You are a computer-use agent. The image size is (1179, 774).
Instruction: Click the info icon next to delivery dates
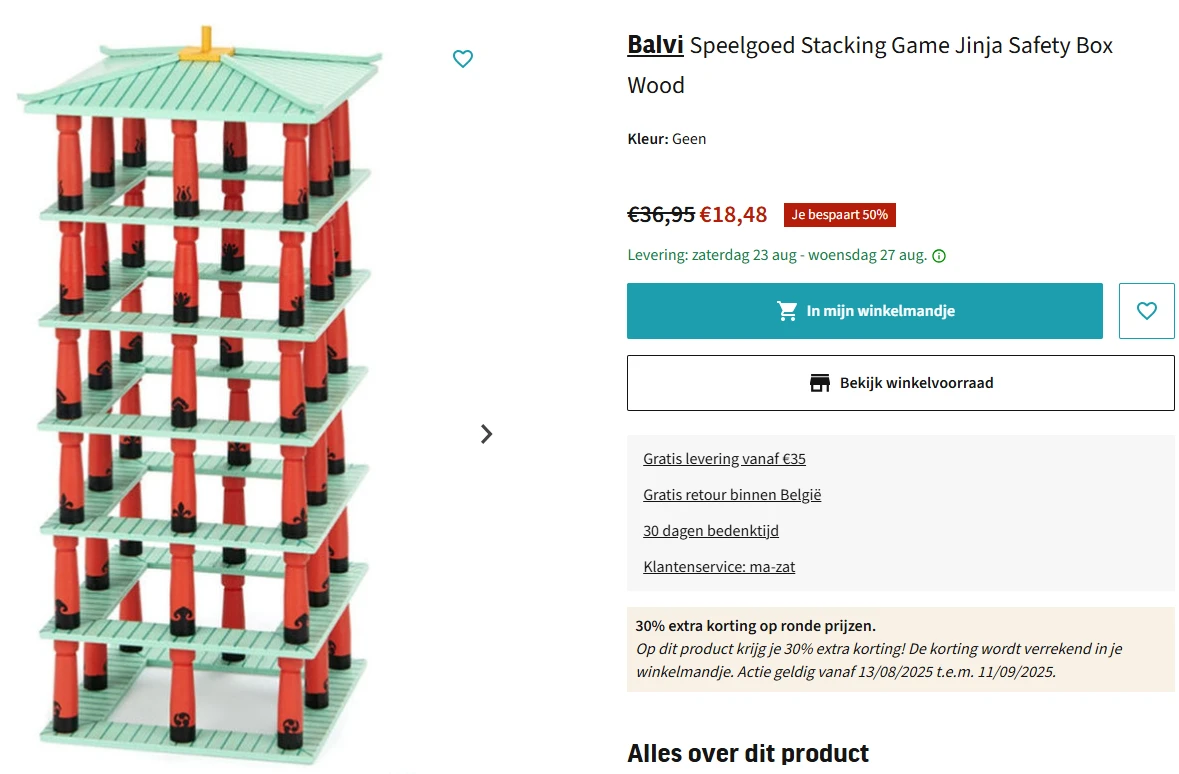coord(938,256)
